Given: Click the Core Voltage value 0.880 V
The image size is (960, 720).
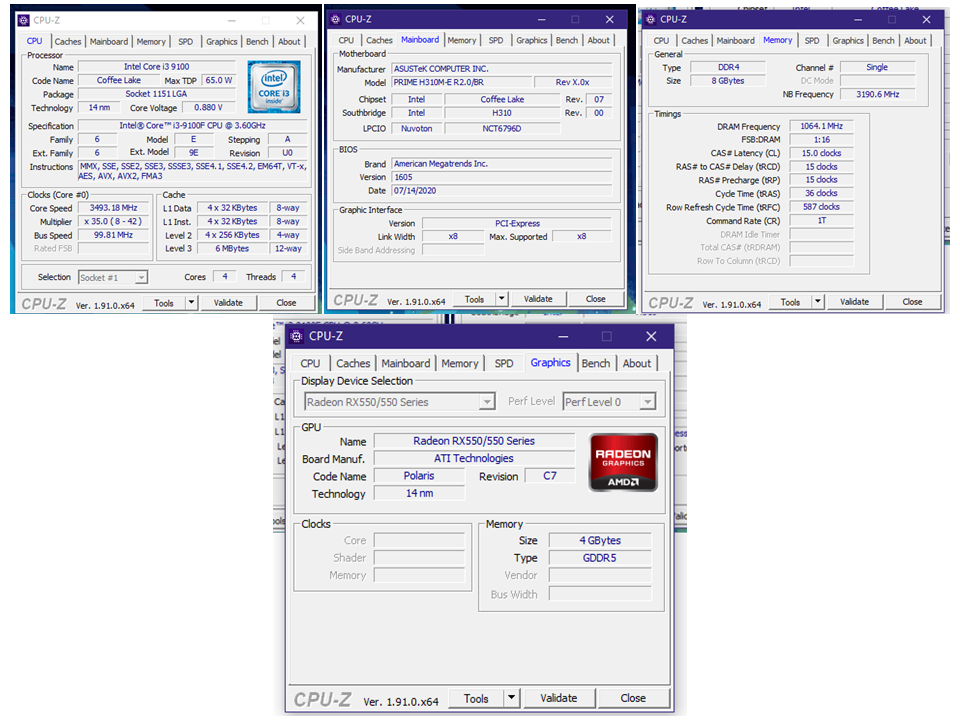Looking at the screenshot, I should (208, 107).
